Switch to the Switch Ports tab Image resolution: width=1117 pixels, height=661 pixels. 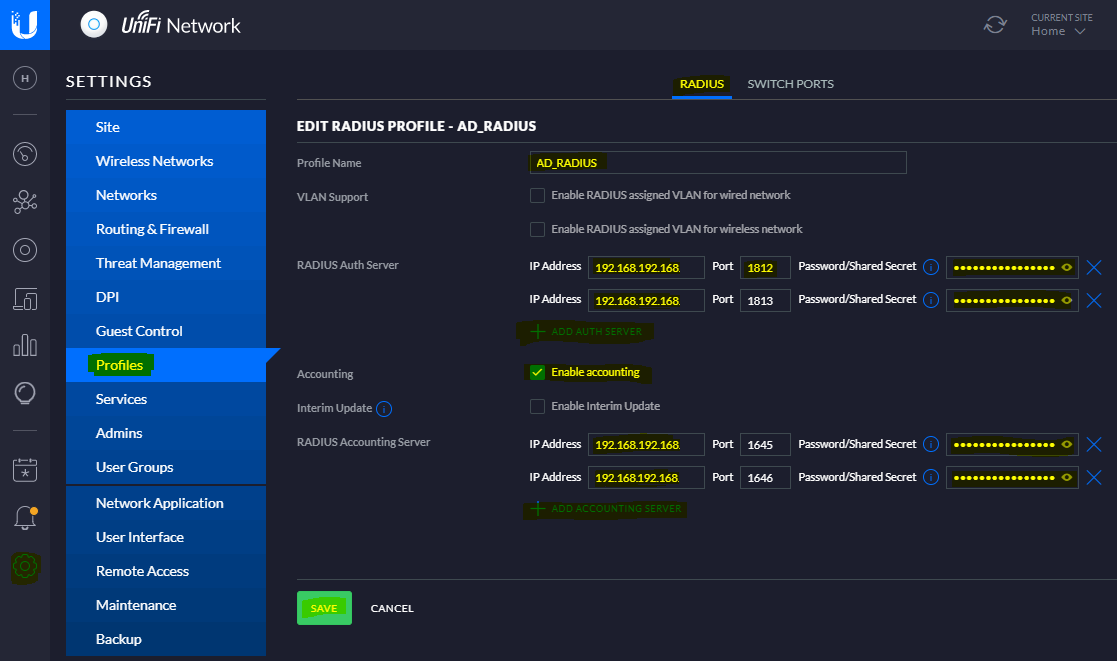(x=790, y=84)
